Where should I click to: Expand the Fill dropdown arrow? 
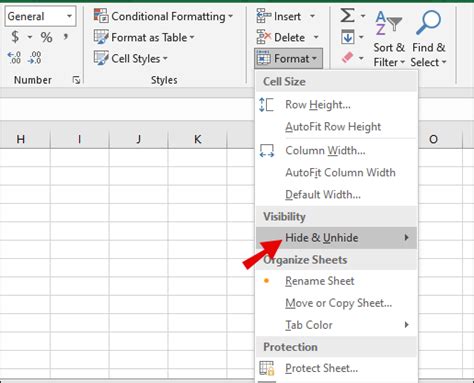361,37
